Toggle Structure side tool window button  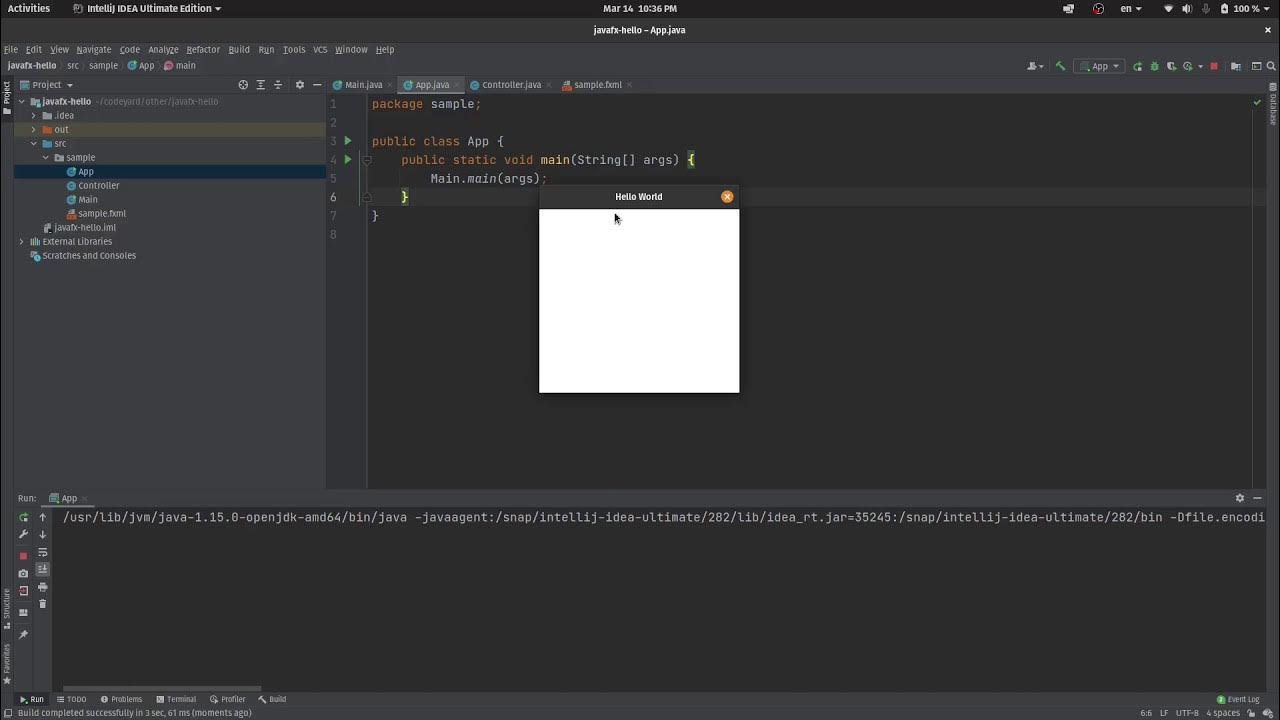(x=6, y=609)
